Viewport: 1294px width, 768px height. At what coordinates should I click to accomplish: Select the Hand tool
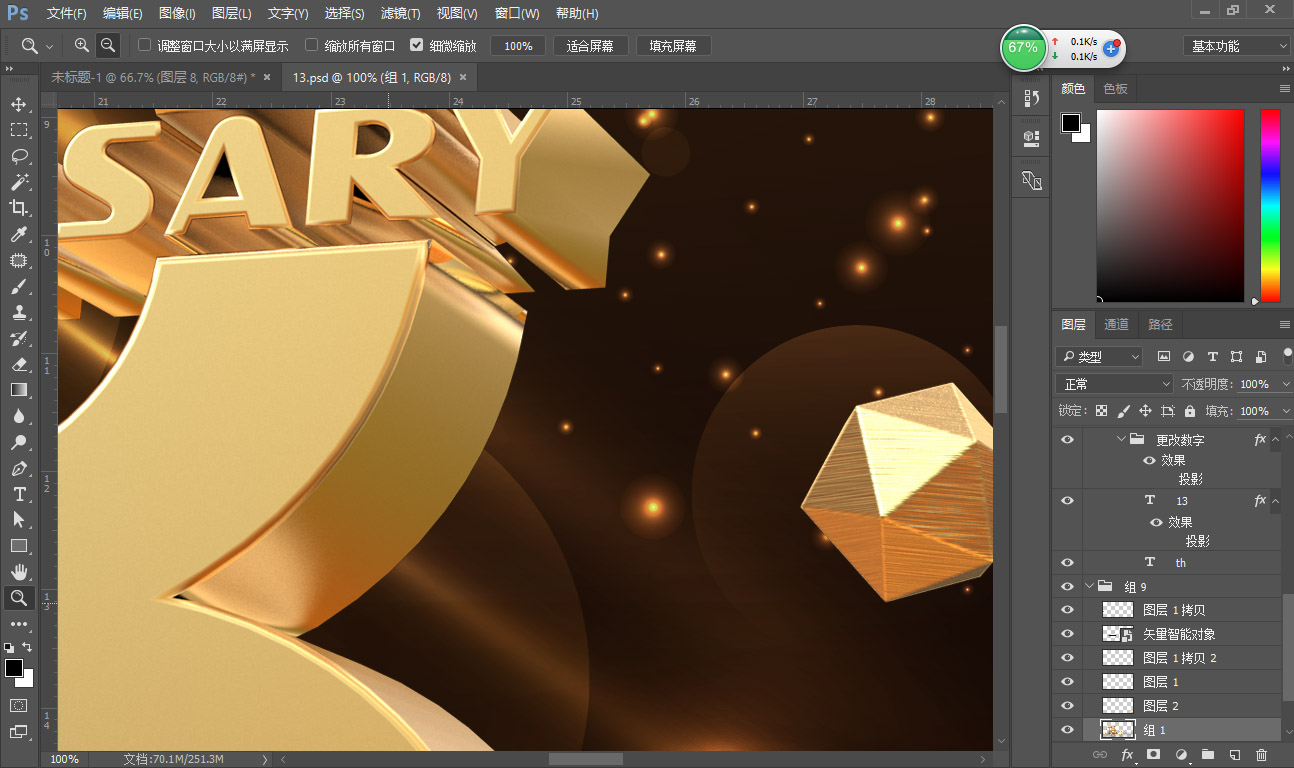[18, 572]
